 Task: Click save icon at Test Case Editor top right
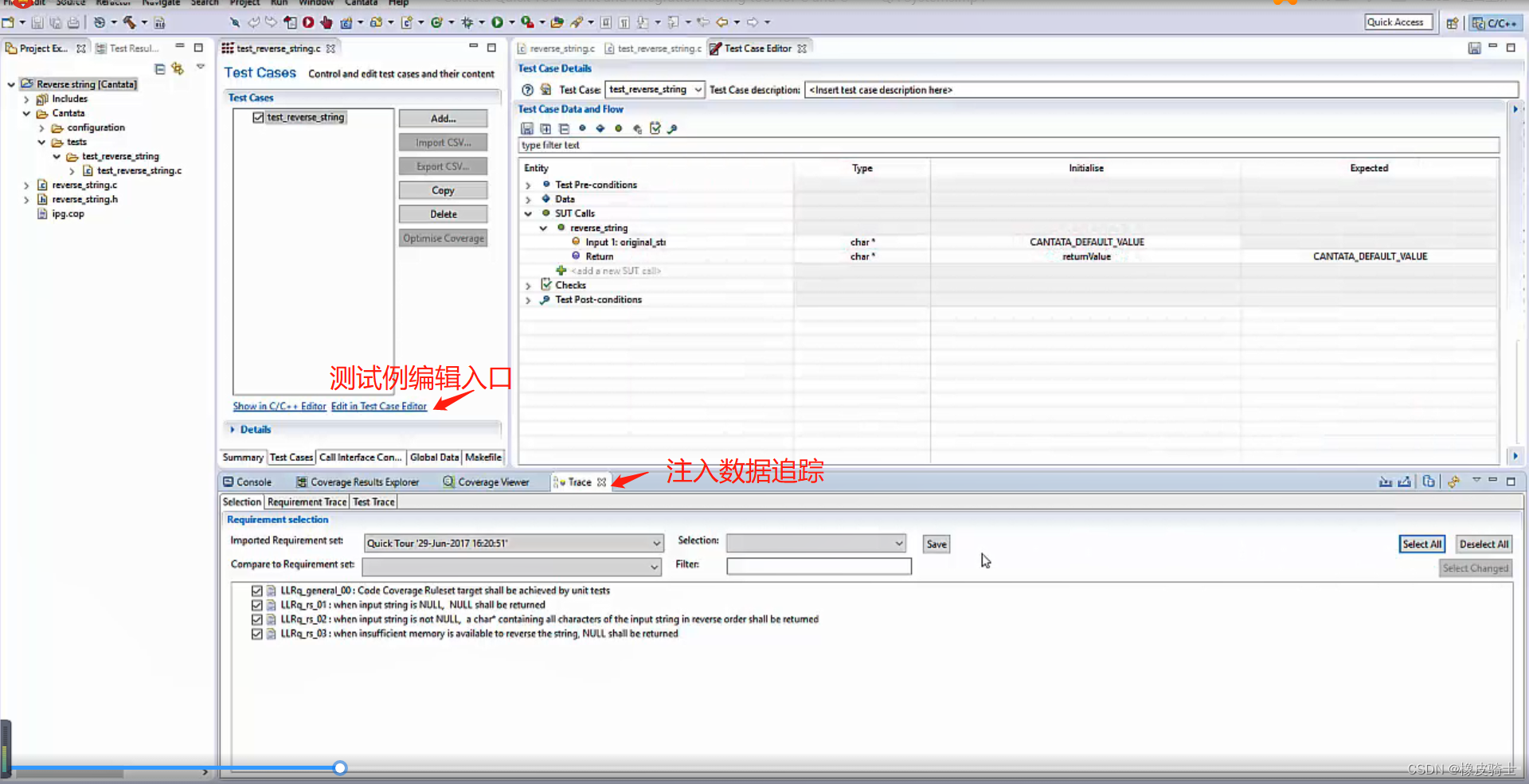(x=1474, y=49)
